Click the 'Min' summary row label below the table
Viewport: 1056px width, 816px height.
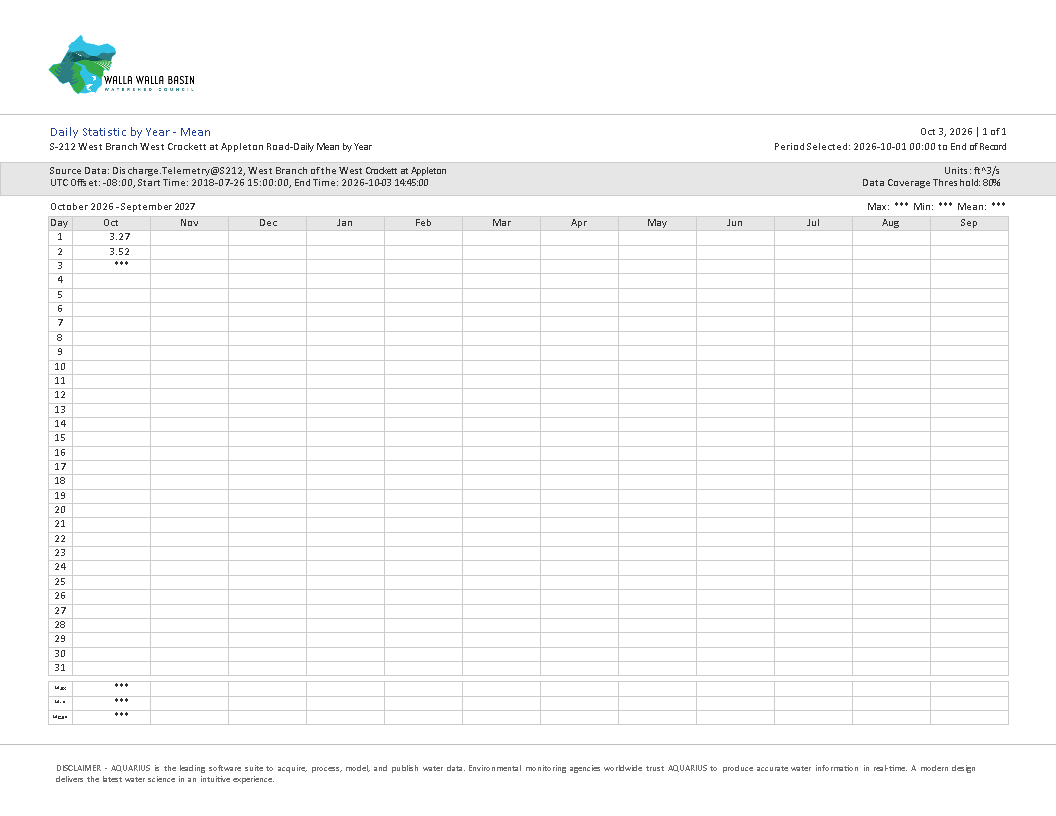[x=60, y=702]
